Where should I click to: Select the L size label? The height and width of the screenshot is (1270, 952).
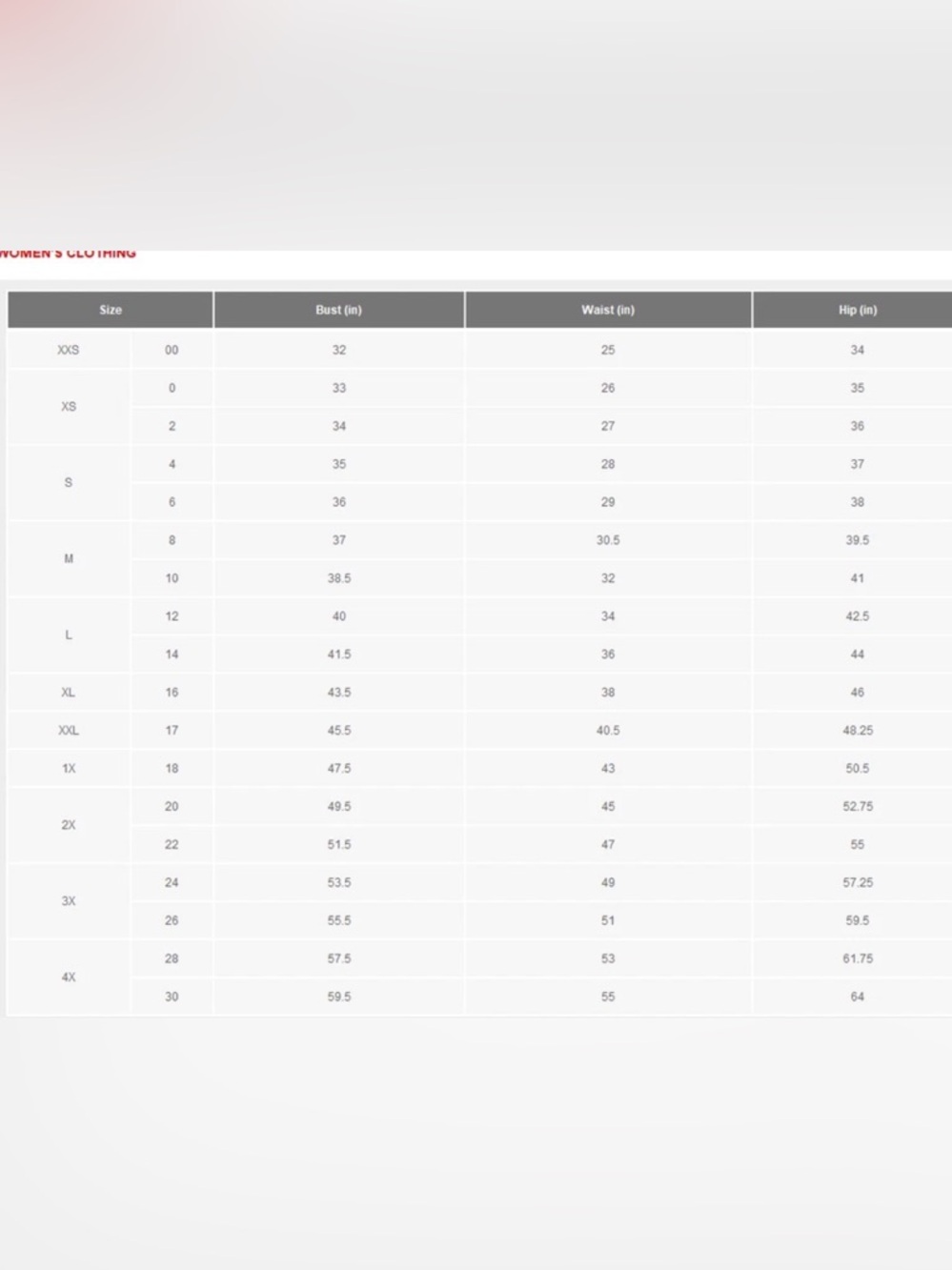(x=69, y=635)
